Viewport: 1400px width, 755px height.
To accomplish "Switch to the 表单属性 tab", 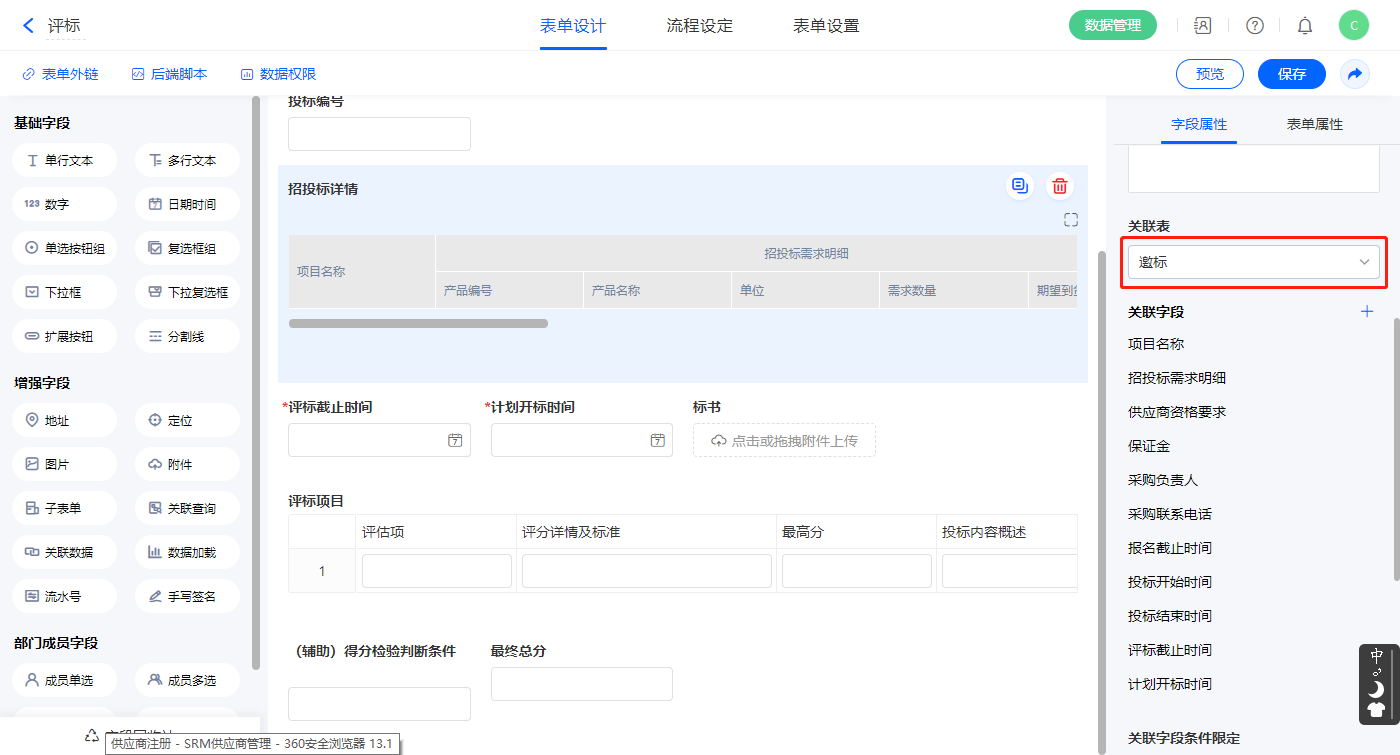I will (1314, 124).
